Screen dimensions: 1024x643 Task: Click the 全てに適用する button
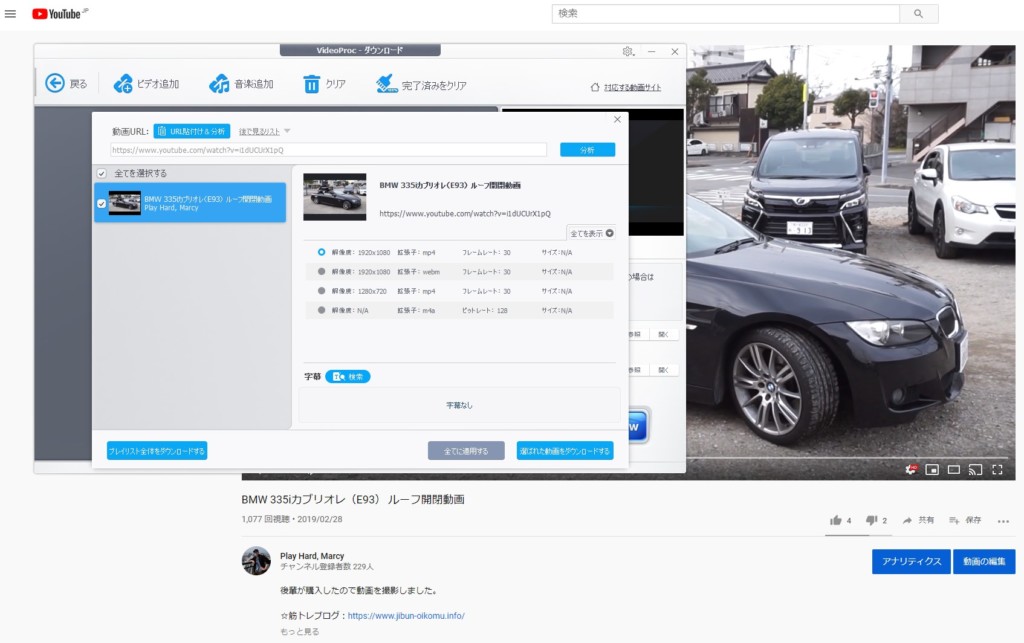click(x=466, y=451)
